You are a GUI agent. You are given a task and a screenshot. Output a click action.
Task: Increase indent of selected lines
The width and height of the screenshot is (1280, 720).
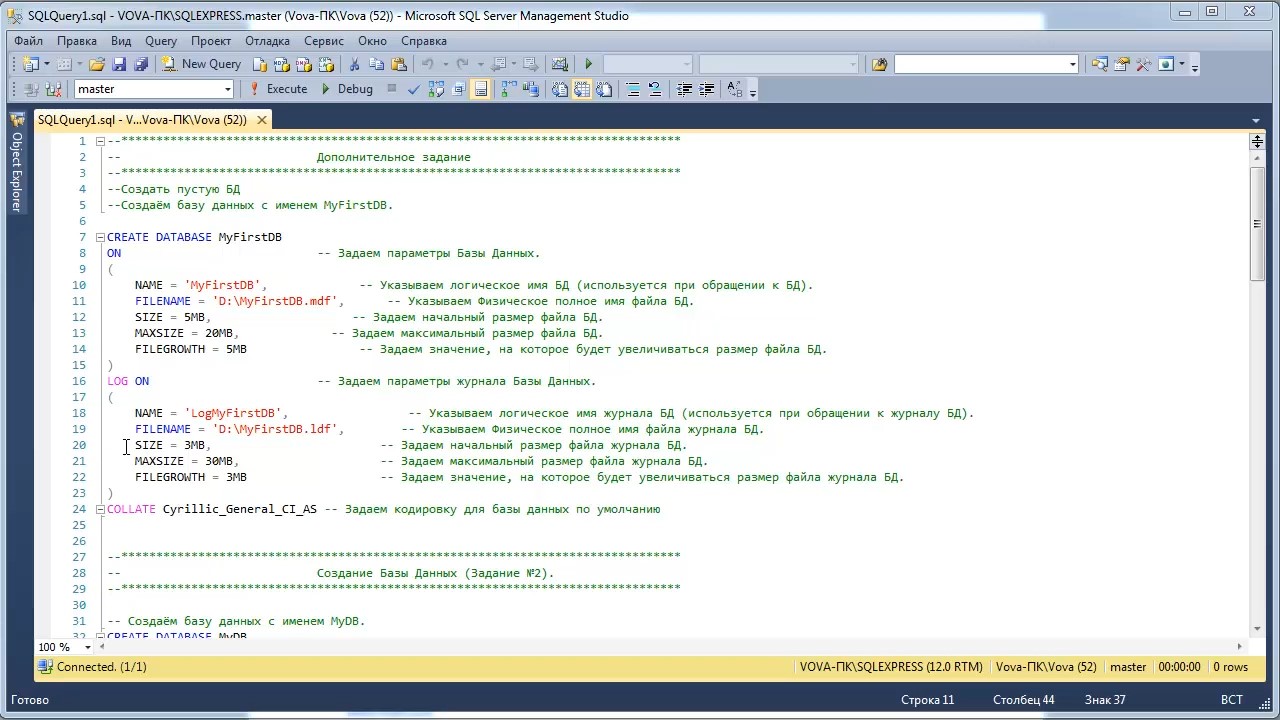click(x=707, y=89)
